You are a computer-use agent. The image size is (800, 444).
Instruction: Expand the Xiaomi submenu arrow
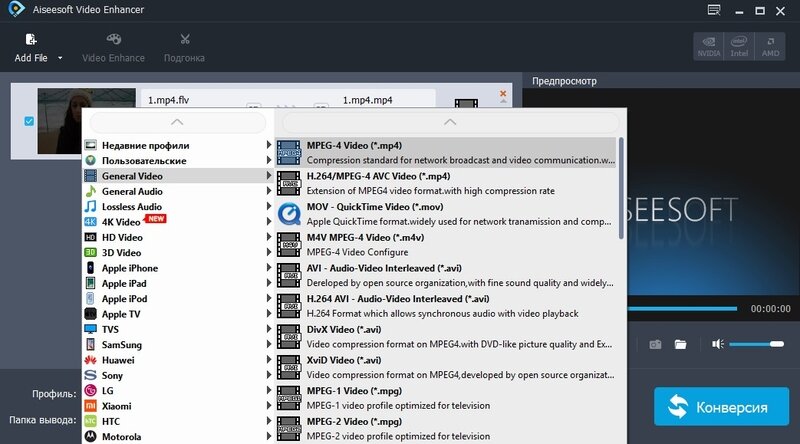(x=268, y=405)
